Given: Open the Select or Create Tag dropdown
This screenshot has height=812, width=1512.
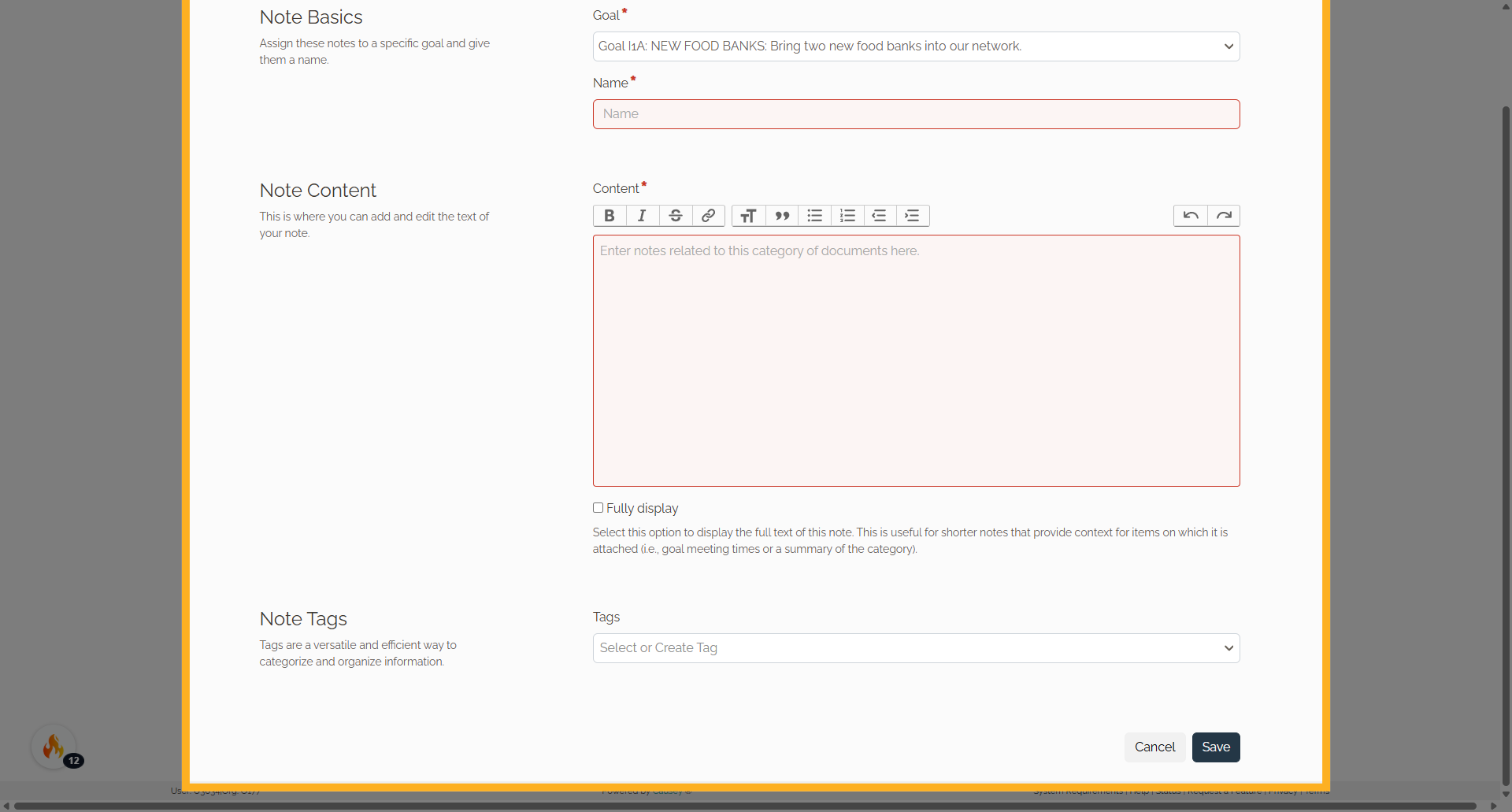Looking at the screenshot, I should [917, 648].
